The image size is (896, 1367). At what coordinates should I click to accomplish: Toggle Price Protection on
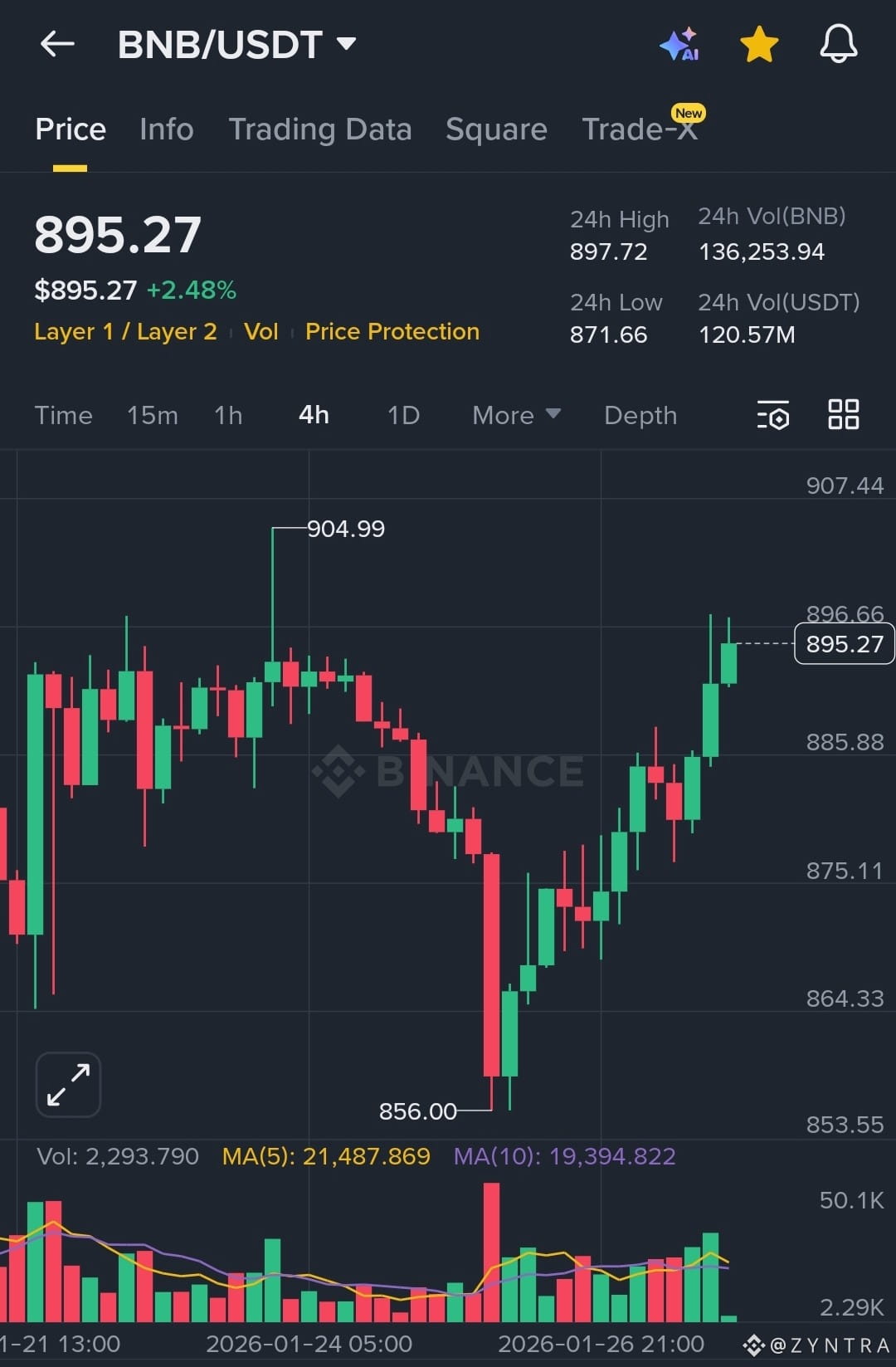pos(392,331)
